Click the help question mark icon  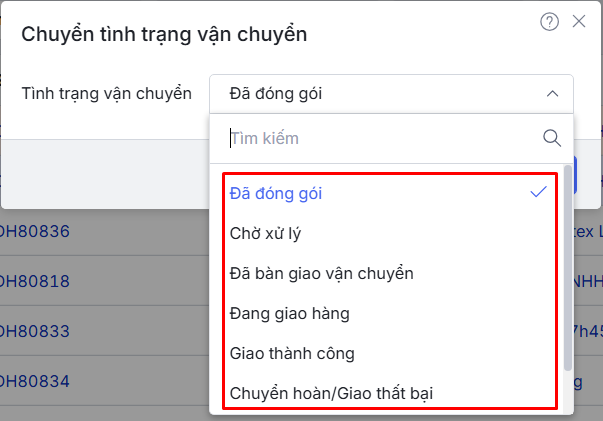tap(549, 22)
